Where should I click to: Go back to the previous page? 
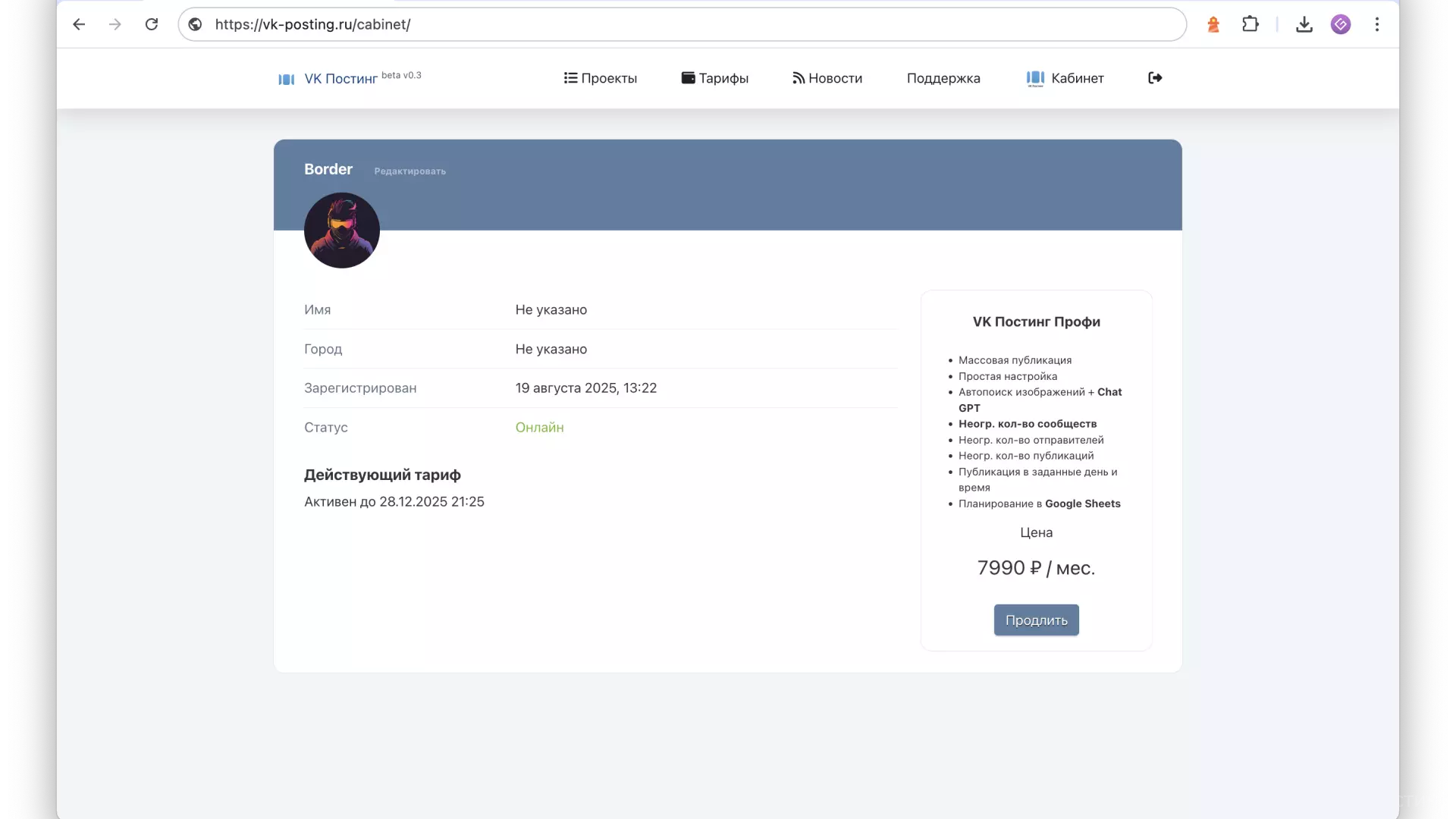(x=79, y=24)
